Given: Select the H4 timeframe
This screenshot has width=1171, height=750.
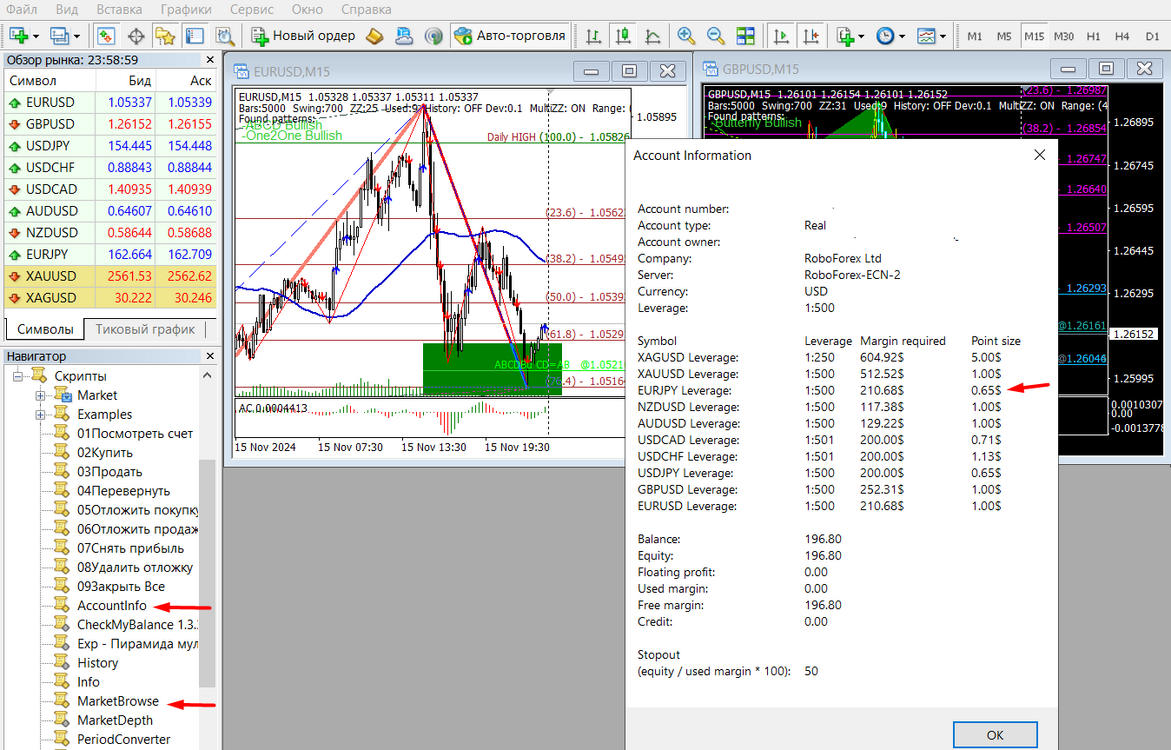Looking at the screenshot, I should click(1122, 36).
